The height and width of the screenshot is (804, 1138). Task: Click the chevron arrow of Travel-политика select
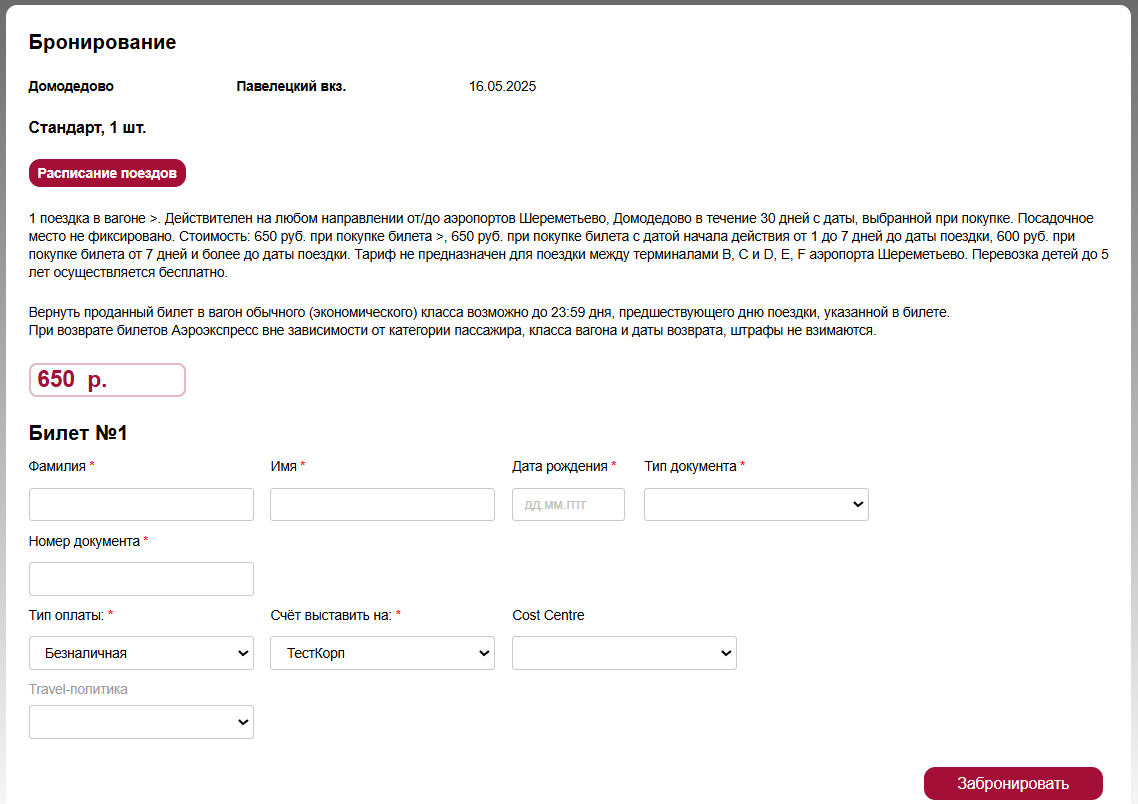(x=243, y=722)
